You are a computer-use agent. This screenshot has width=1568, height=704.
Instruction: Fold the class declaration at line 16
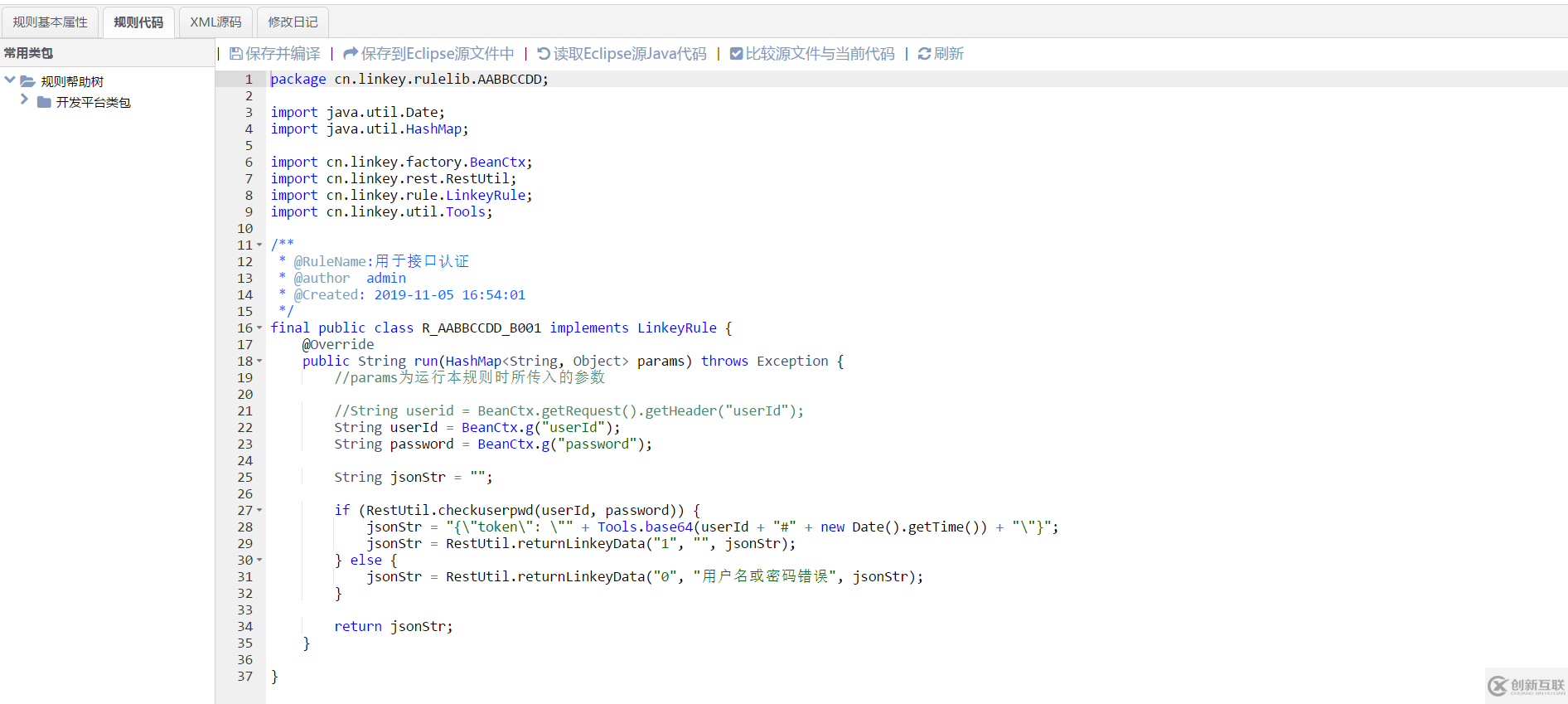[x=259, y=328]
